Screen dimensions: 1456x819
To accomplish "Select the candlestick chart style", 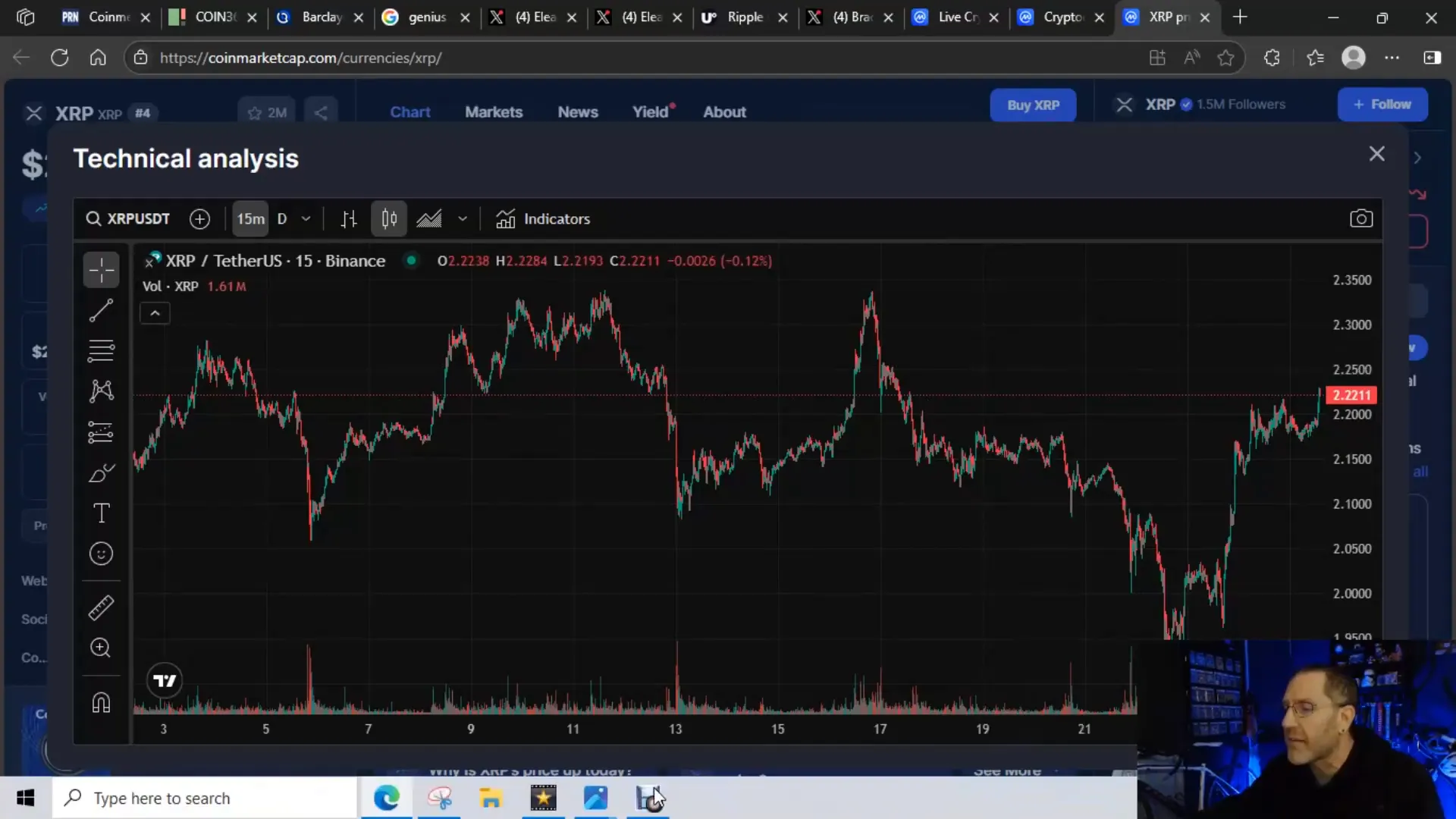I will click(389, 219).
